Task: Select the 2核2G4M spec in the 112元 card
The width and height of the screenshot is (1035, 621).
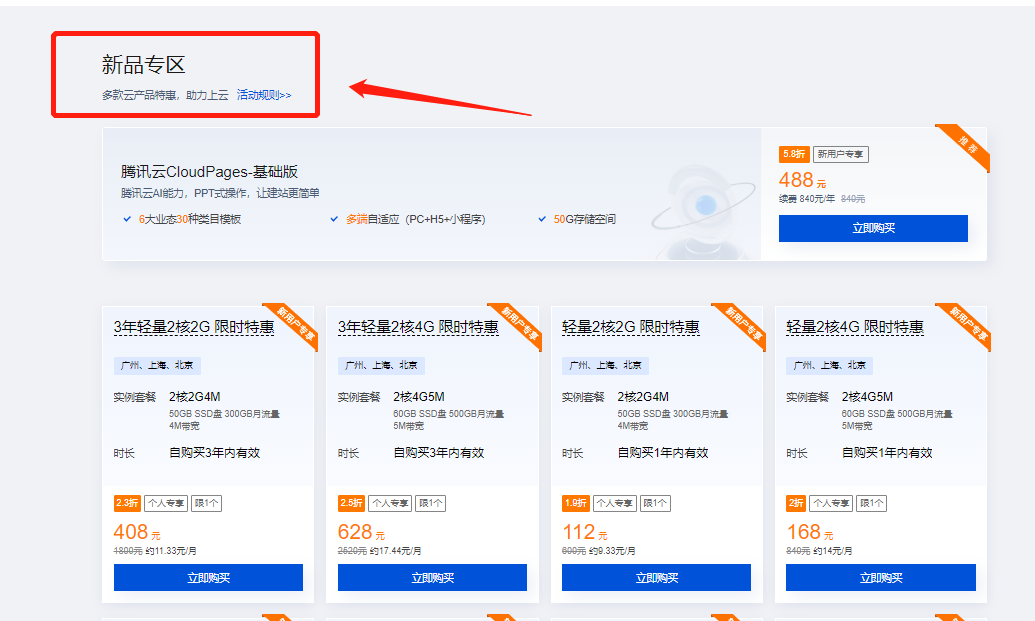Action: coord(643,397)
